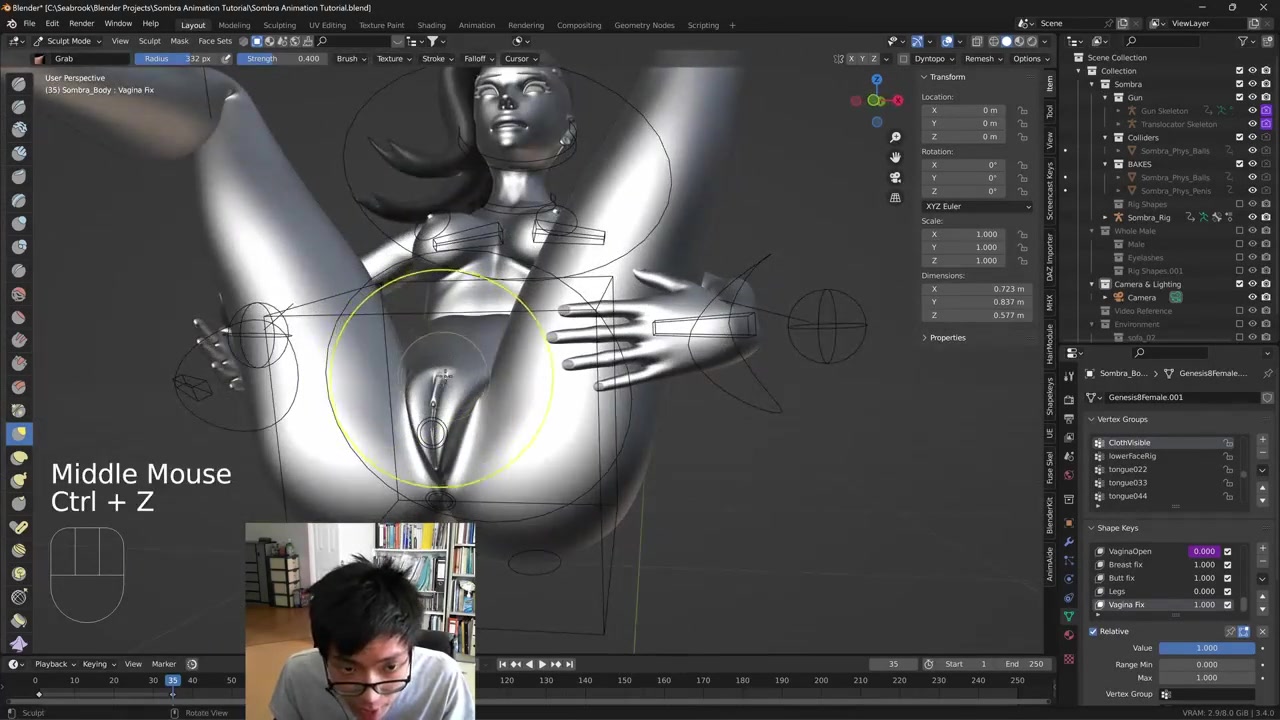Switch to the Sculpting workspace tab
This screenshot has width=1280, height=720.
click(279, 25)
